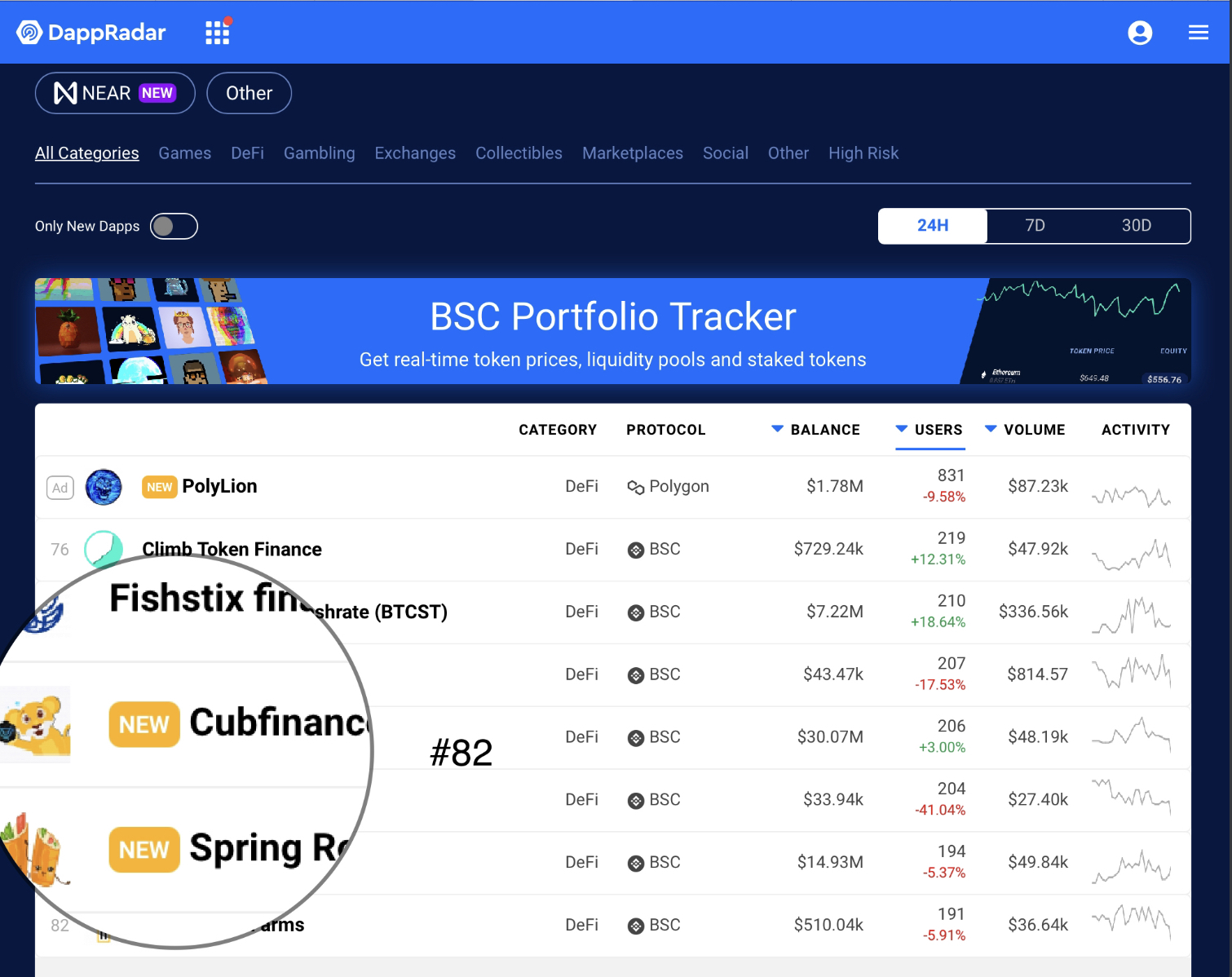1232x977 pixels.
Task: Go to the Collectibles category tab
Action: [x=519, y=153]
